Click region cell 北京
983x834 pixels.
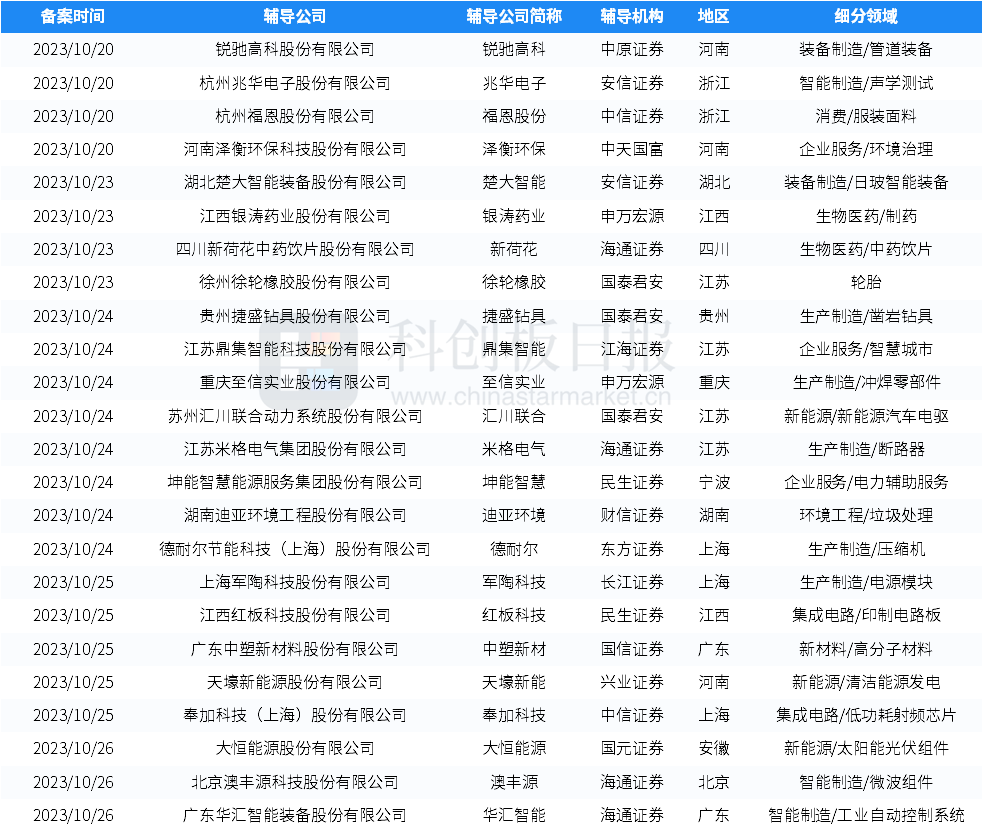714,783
